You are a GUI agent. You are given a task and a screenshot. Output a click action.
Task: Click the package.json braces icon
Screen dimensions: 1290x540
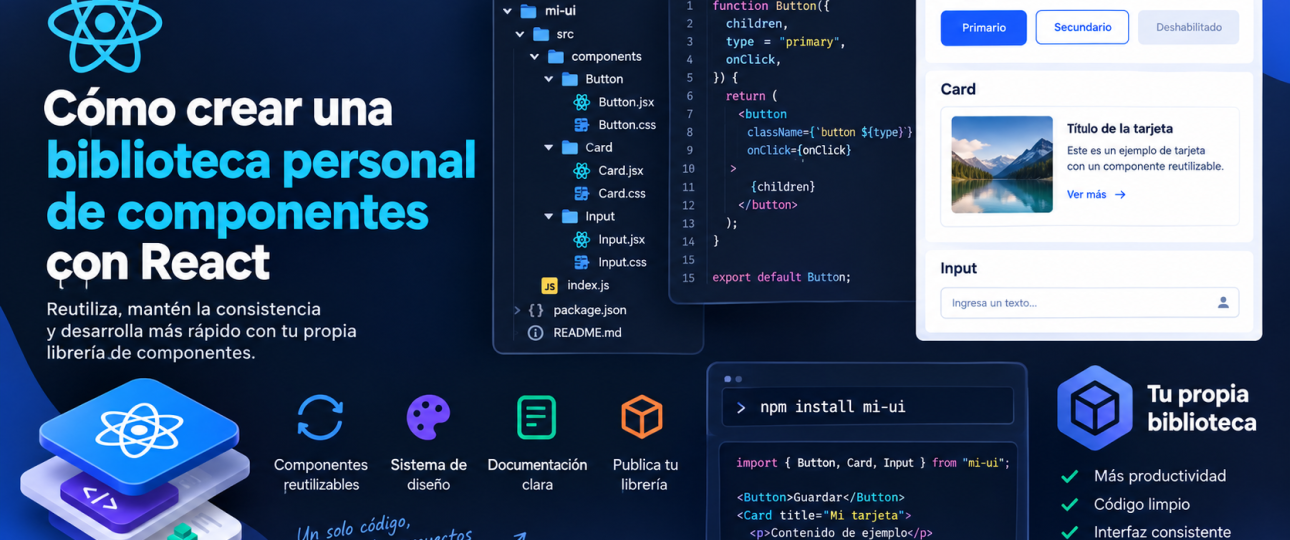536,310
